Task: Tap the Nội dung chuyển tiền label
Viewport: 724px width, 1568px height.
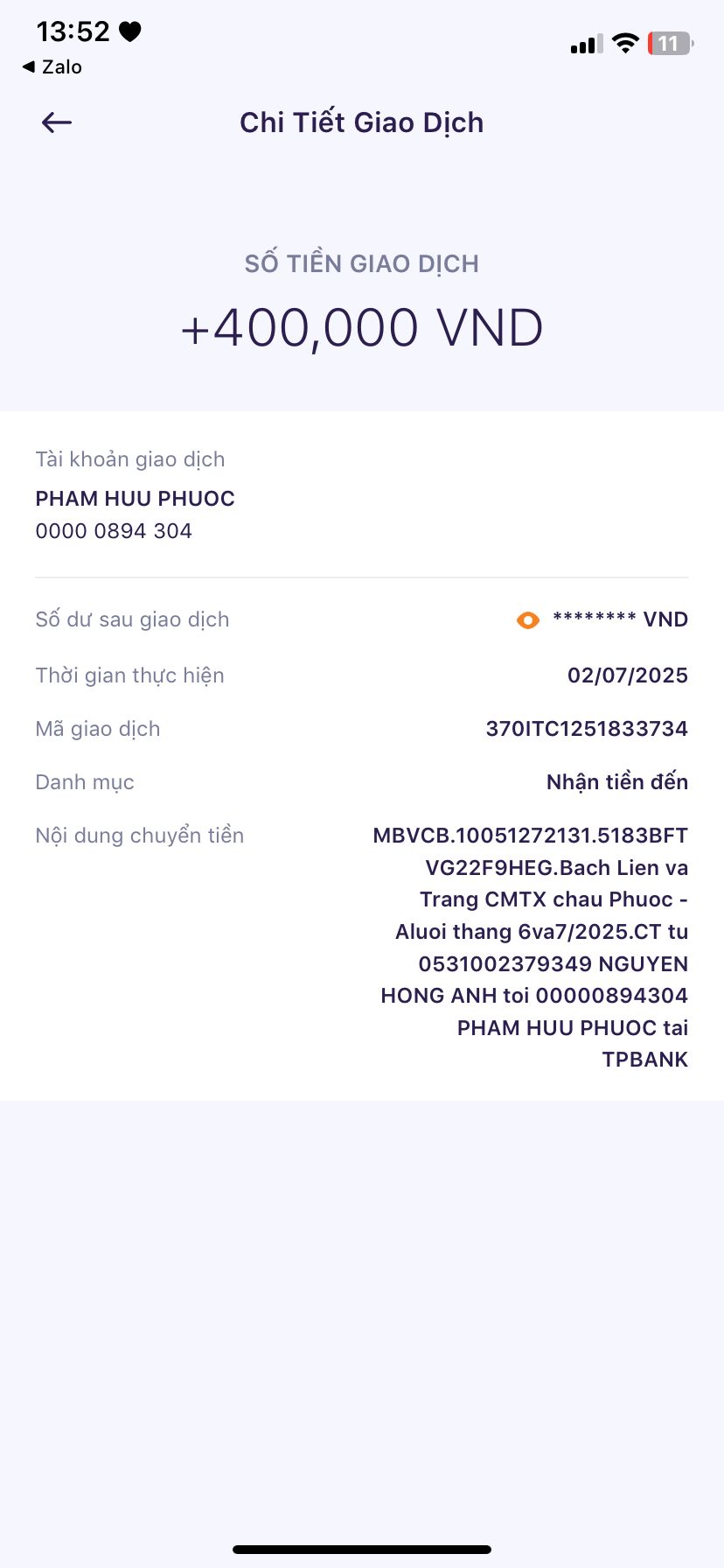Action: (x=140, y=836)
